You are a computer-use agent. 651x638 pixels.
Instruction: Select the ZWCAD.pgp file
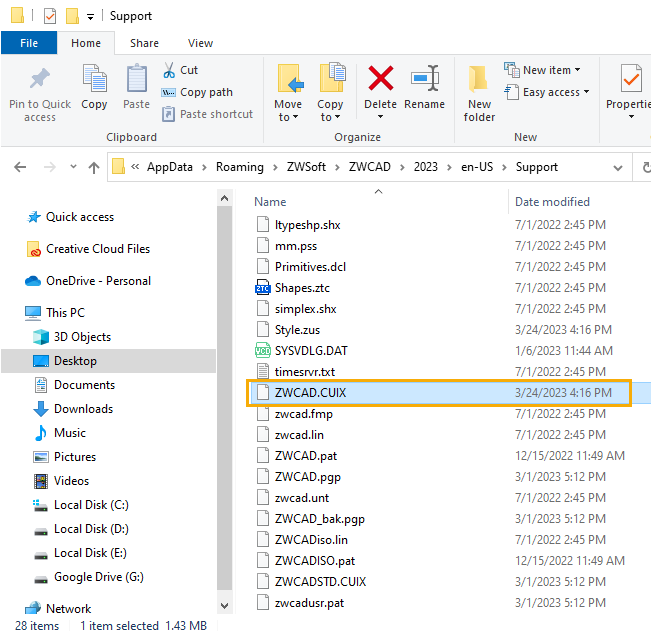tap(308, 477)
